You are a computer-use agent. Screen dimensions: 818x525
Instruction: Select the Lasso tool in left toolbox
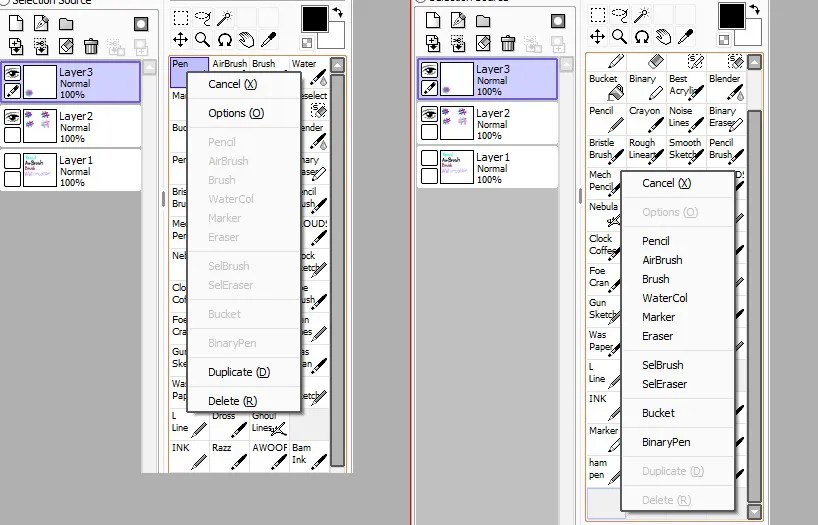(203, 18)
